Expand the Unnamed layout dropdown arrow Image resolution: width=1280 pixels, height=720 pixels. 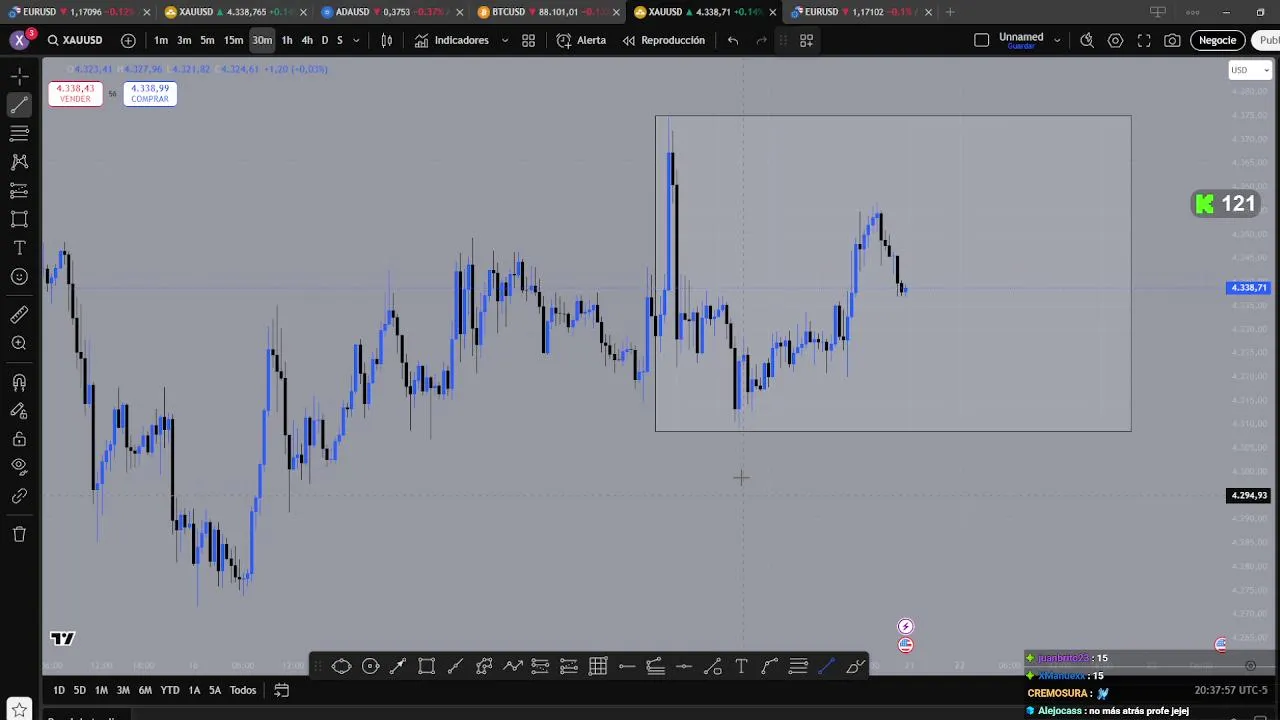pos(1056,40)
